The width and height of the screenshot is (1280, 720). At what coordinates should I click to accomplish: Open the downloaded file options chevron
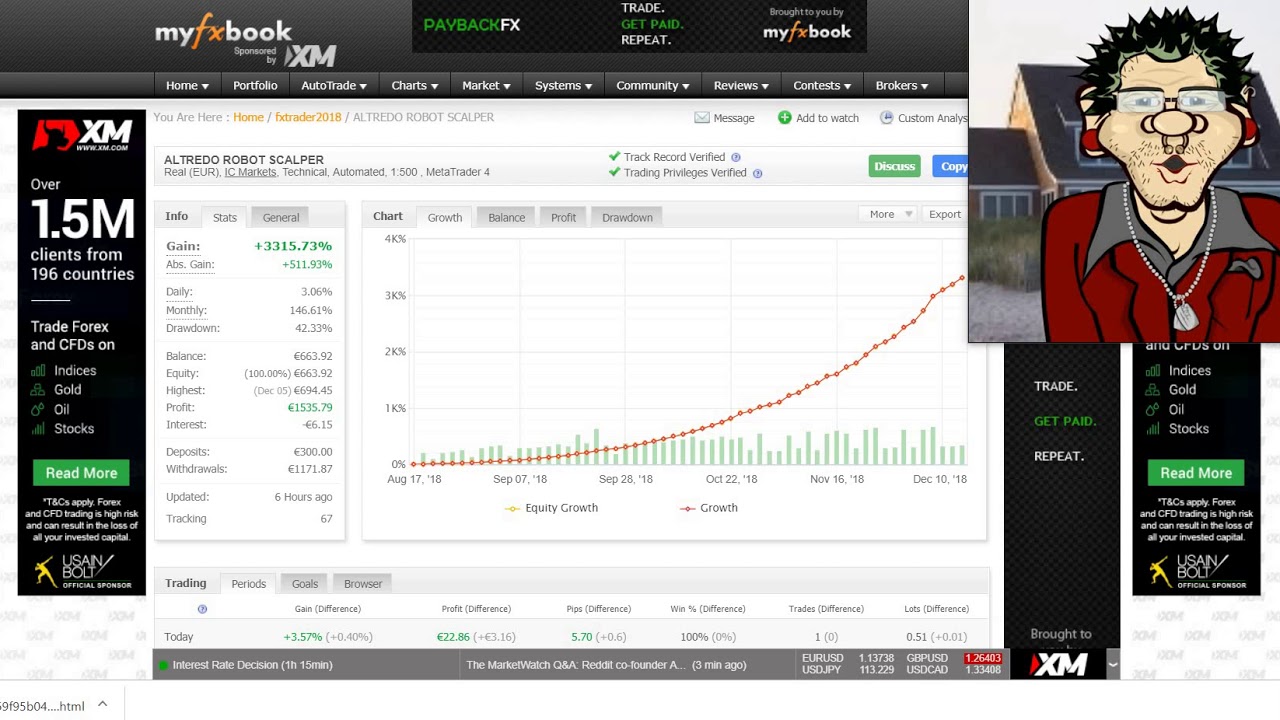(102, 705)
